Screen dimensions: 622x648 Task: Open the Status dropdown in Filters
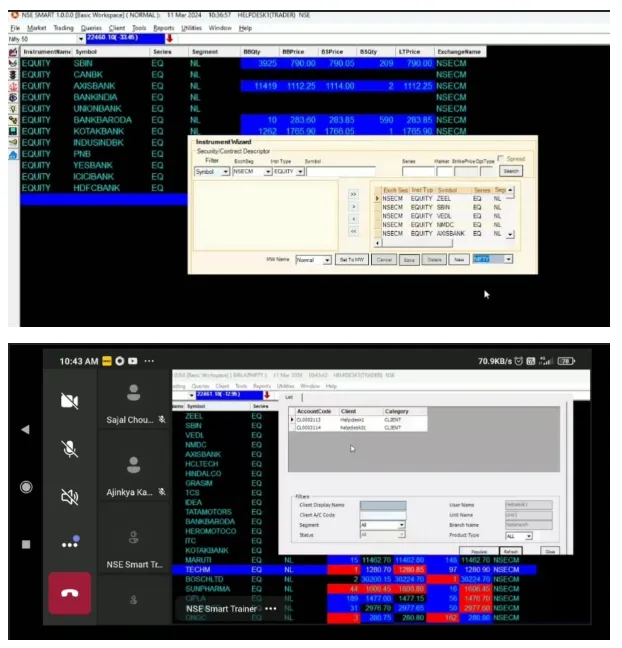[401, 535]
